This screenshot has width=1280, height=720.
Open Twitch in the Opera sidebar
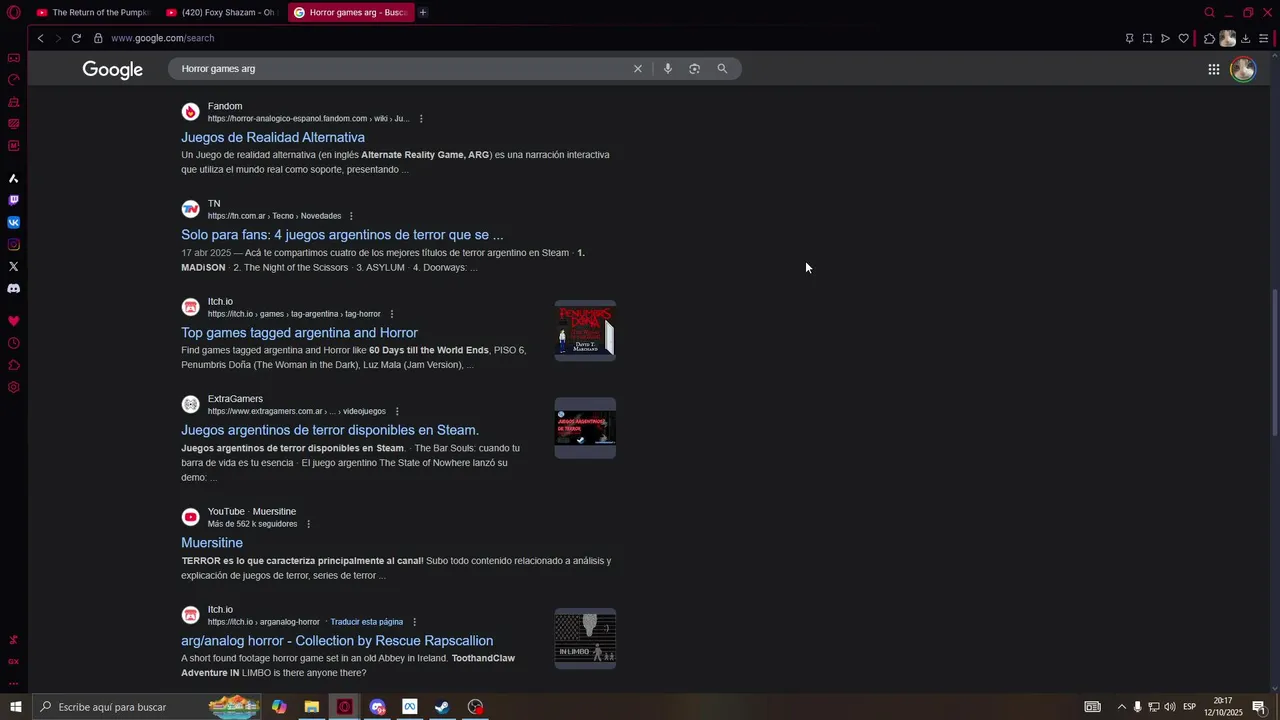(x=13, y=200)
